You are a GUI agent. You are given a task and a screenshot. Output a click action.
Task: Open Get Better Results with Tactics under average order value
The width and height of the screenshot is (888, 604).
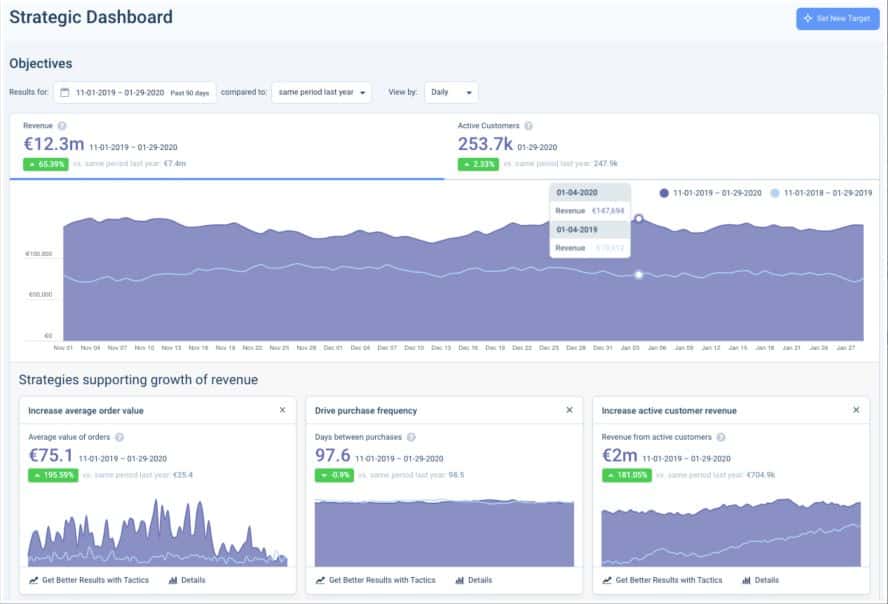[89, 580]
